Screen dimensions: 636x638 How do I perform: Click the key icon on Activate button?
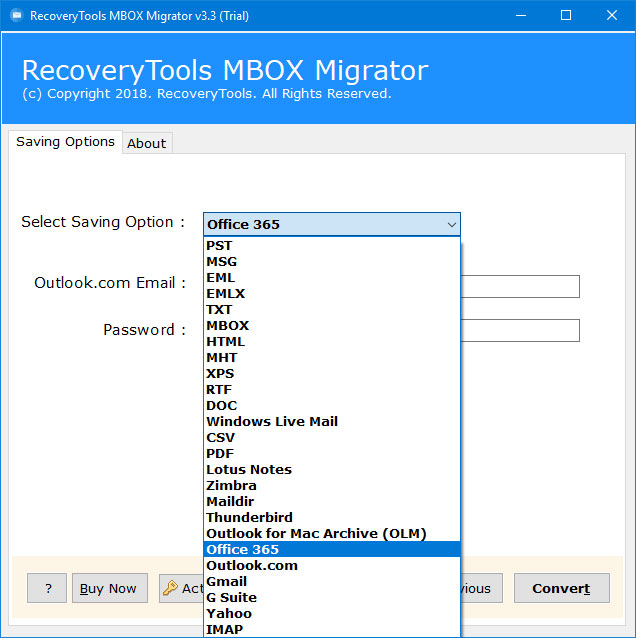coord(170,588)
